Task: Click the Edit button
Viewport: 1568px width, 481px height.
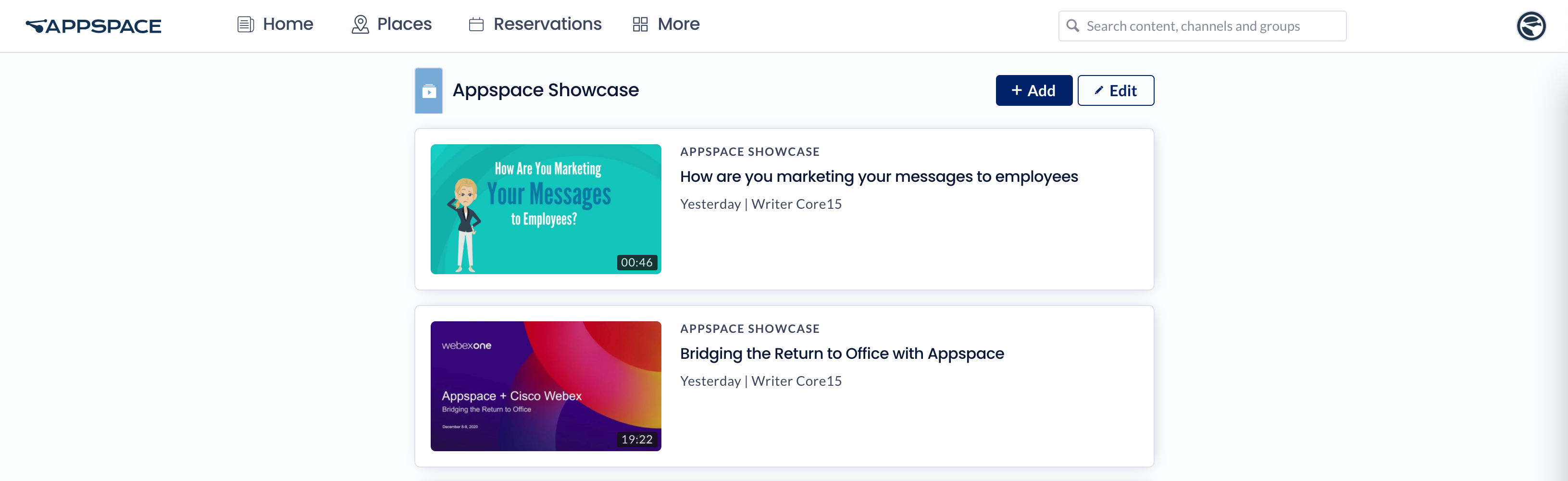Action: point(1115,90)
